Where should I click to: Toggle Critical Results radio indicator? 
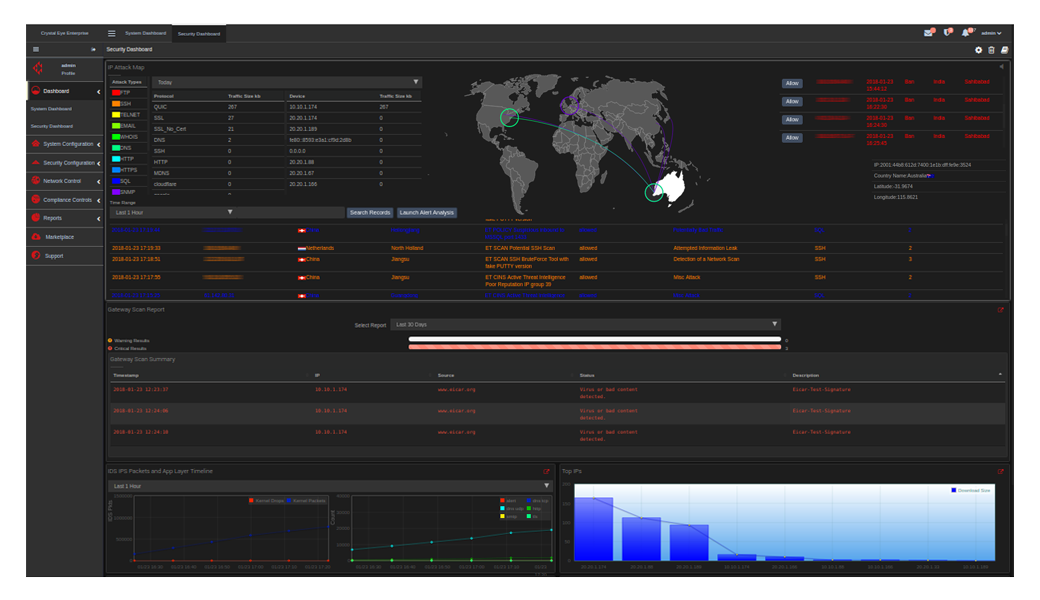click(110, 348)
